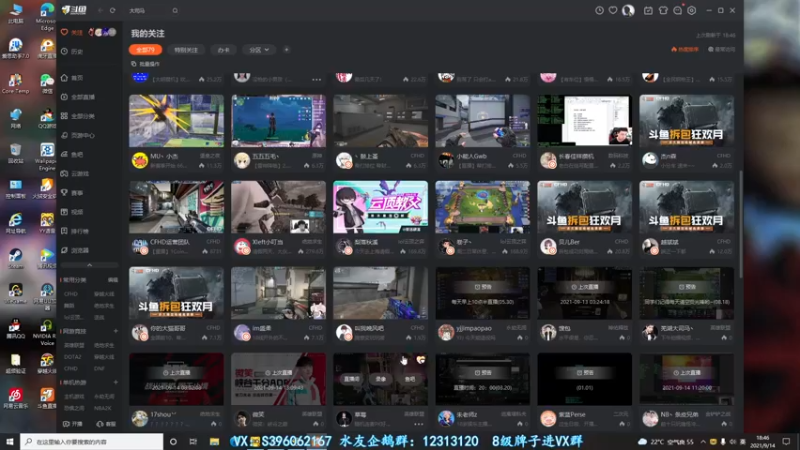Image resolution: width=800 pixels, height=450 pixels.
Task: Open File Explorer from the taskbar
Action: [x=214, y=441]
